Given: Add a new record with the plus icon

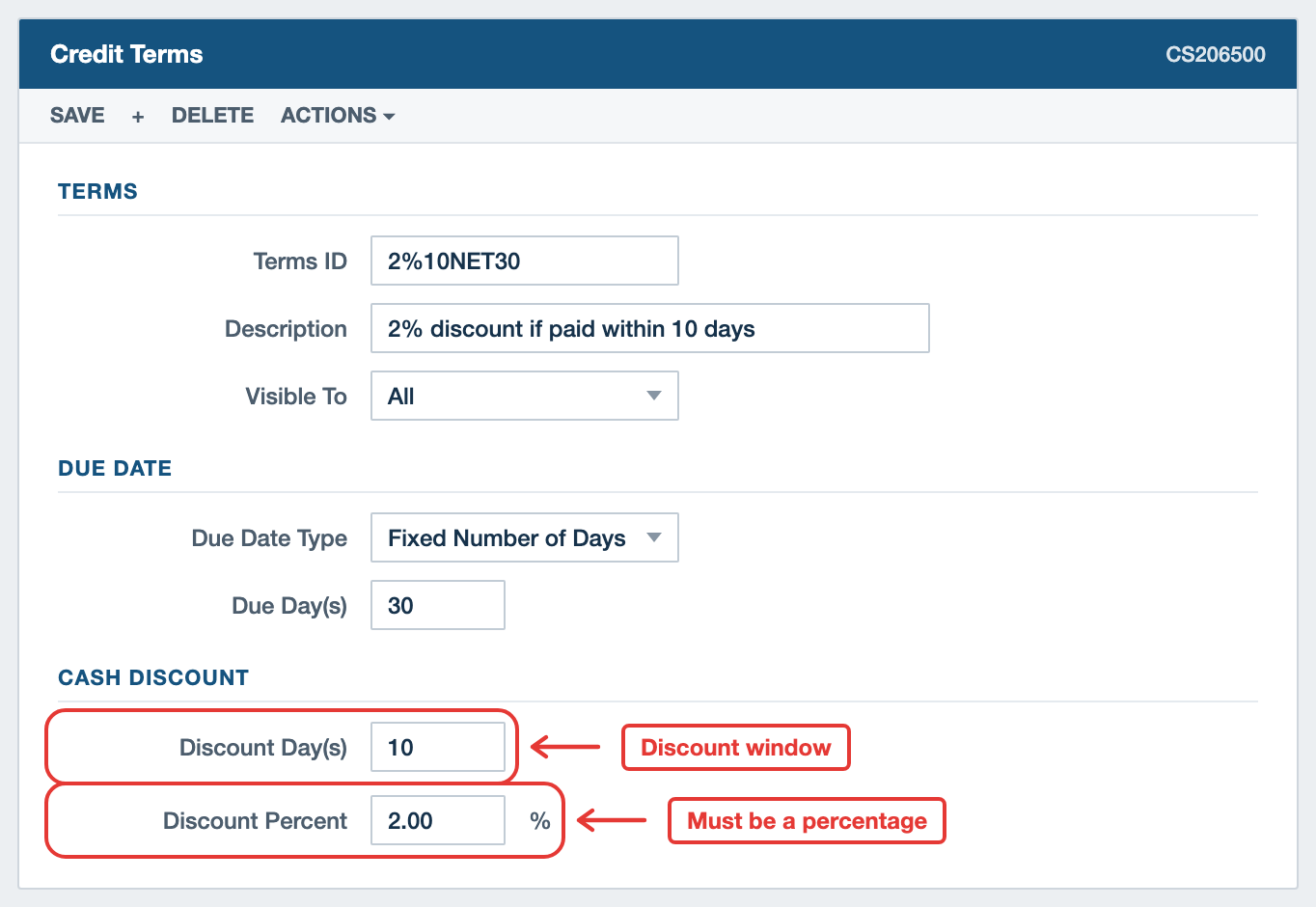Looking at the screenshot, I should click(x=138, y=116).
